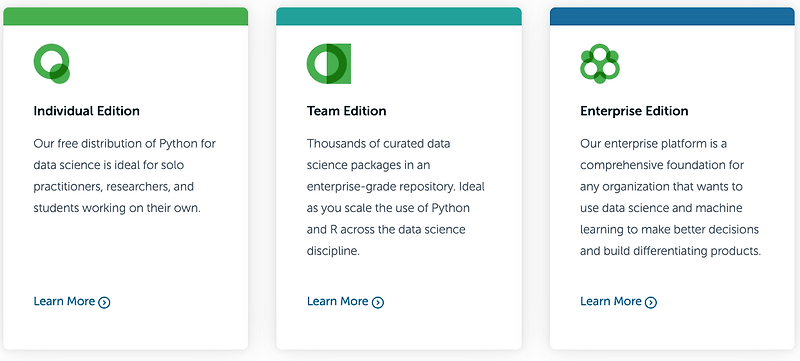
Task: Click the Enterprise Edition clustered circles logo
Action: pyautogui.click(x=599, y=64)
